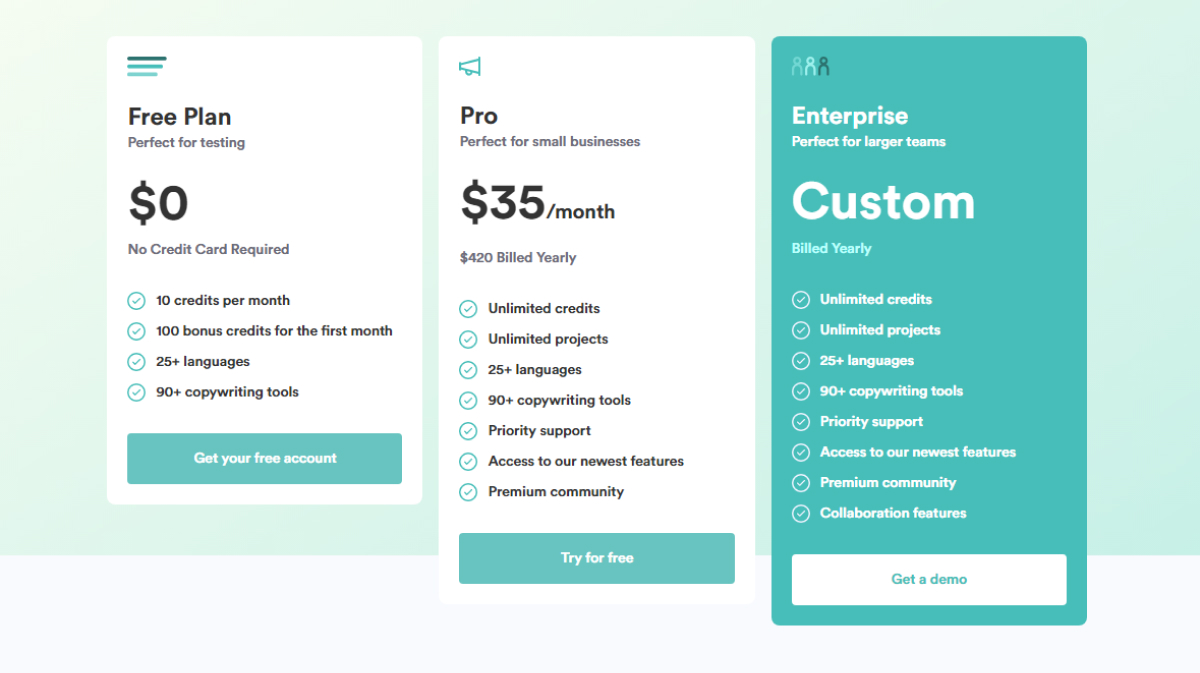Image resolution: width=1200 pixels, height=673 pixels.
Task: Click the Custom pricing text
Action: (x=883, y=202)
